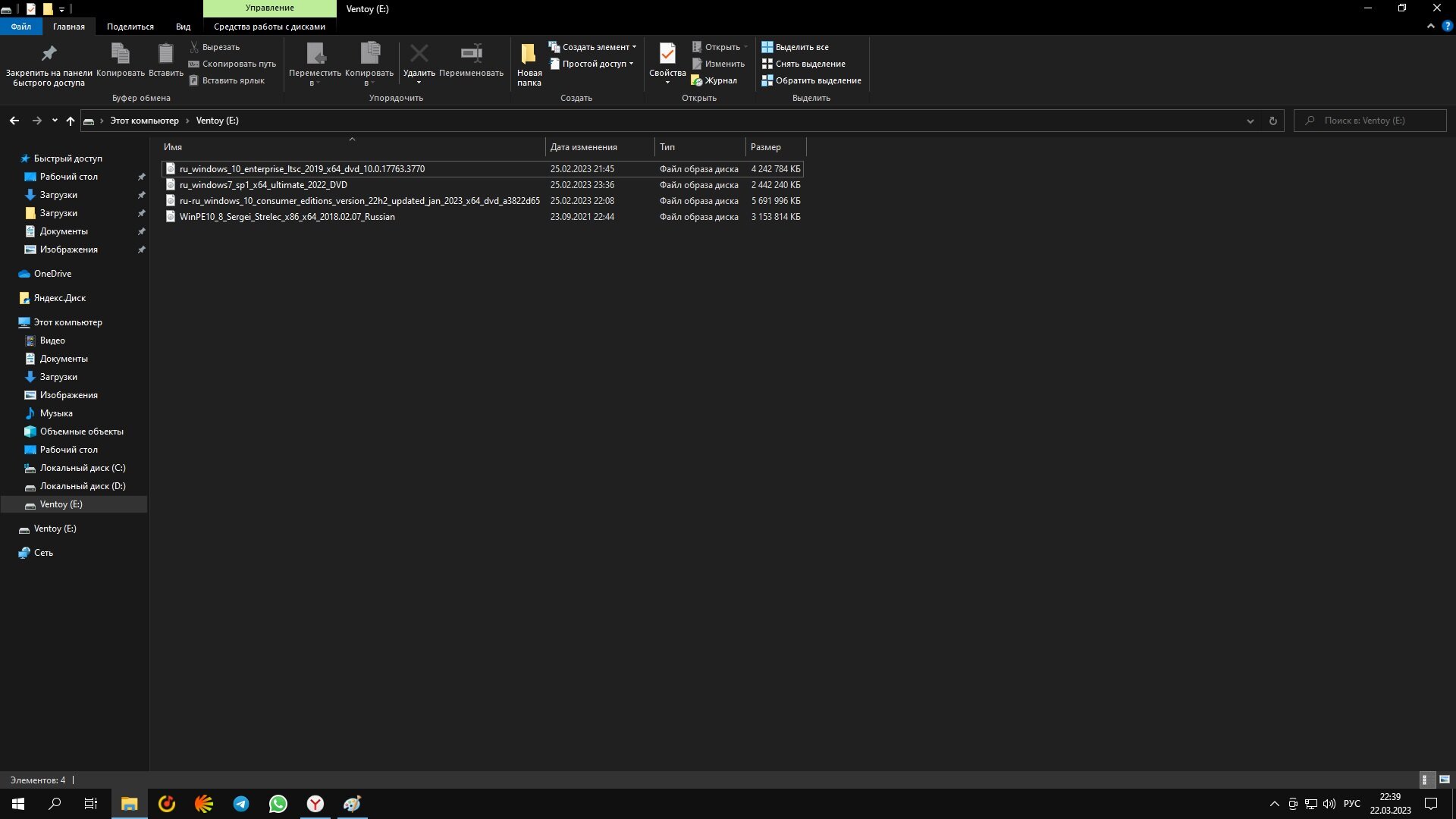The height and width of the screenshot is (819, 1456).
Task: Go forward with the forward arrow
Action: [x=36, y=121]
